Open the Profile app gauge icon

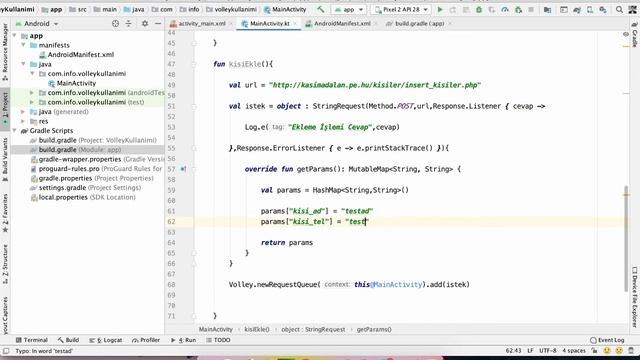pyautogui.click(x=505, y=9)
